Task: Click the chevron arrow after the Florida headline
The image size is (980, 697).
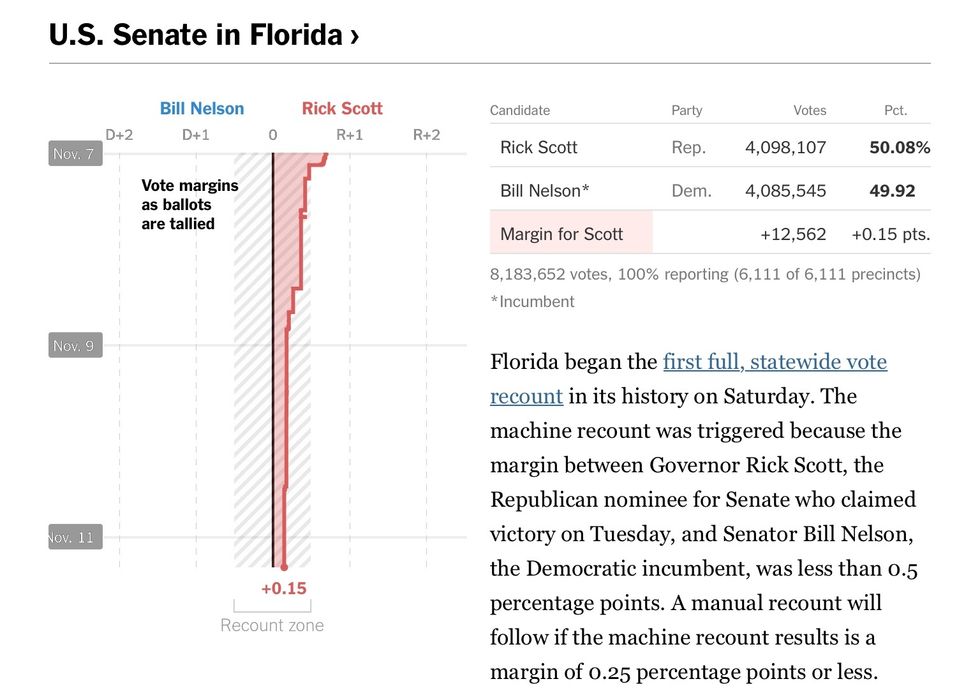Action: (354, 37)
